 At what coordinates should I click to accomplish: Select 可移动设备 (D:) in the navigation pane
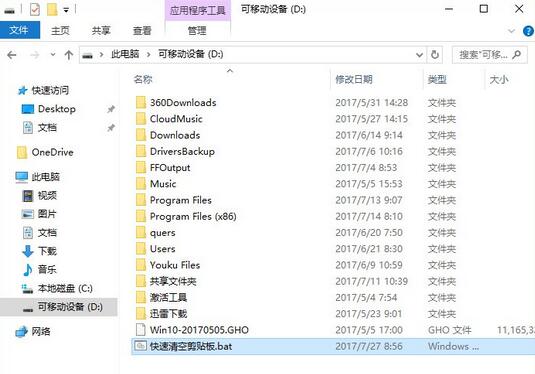[70, 307]
